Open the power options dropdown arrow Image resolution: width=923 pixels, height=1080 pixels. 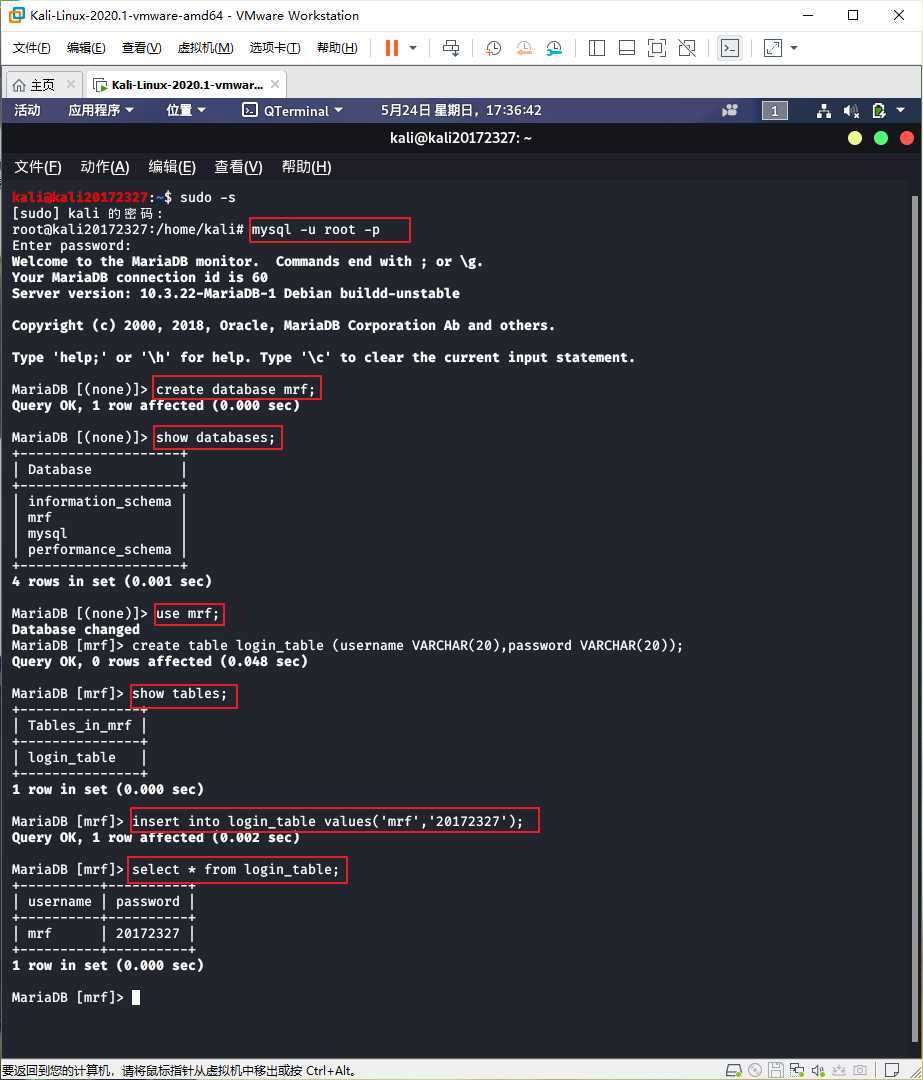(x=413, y=48)
